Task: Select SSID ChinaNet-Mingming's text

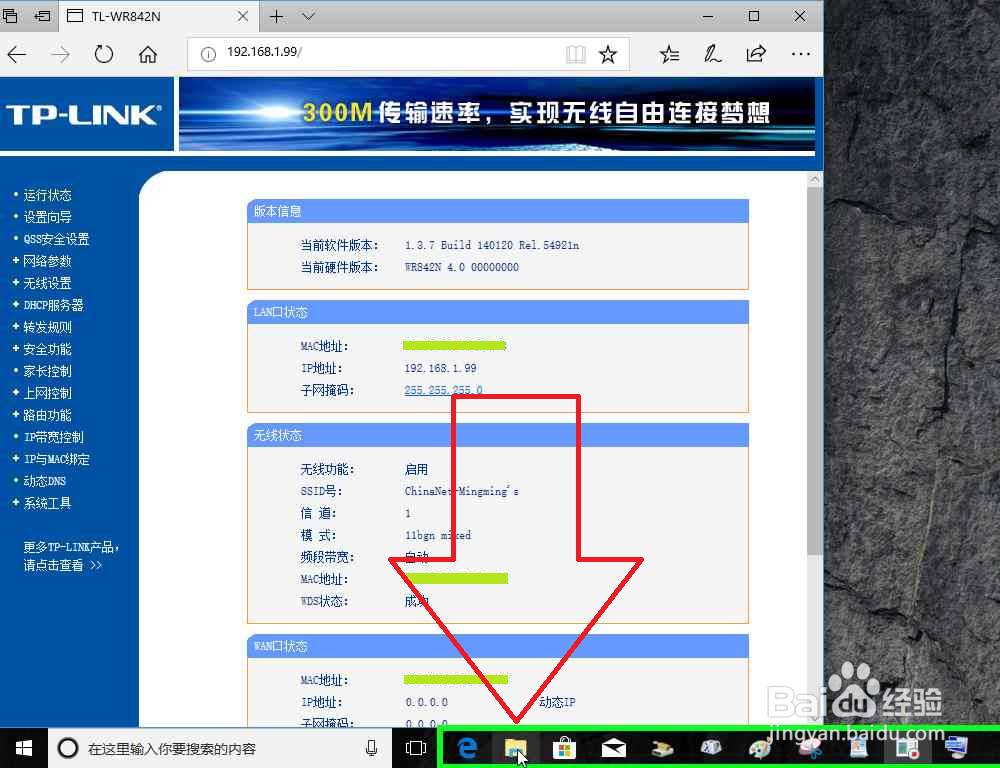Action: point(462,491)
